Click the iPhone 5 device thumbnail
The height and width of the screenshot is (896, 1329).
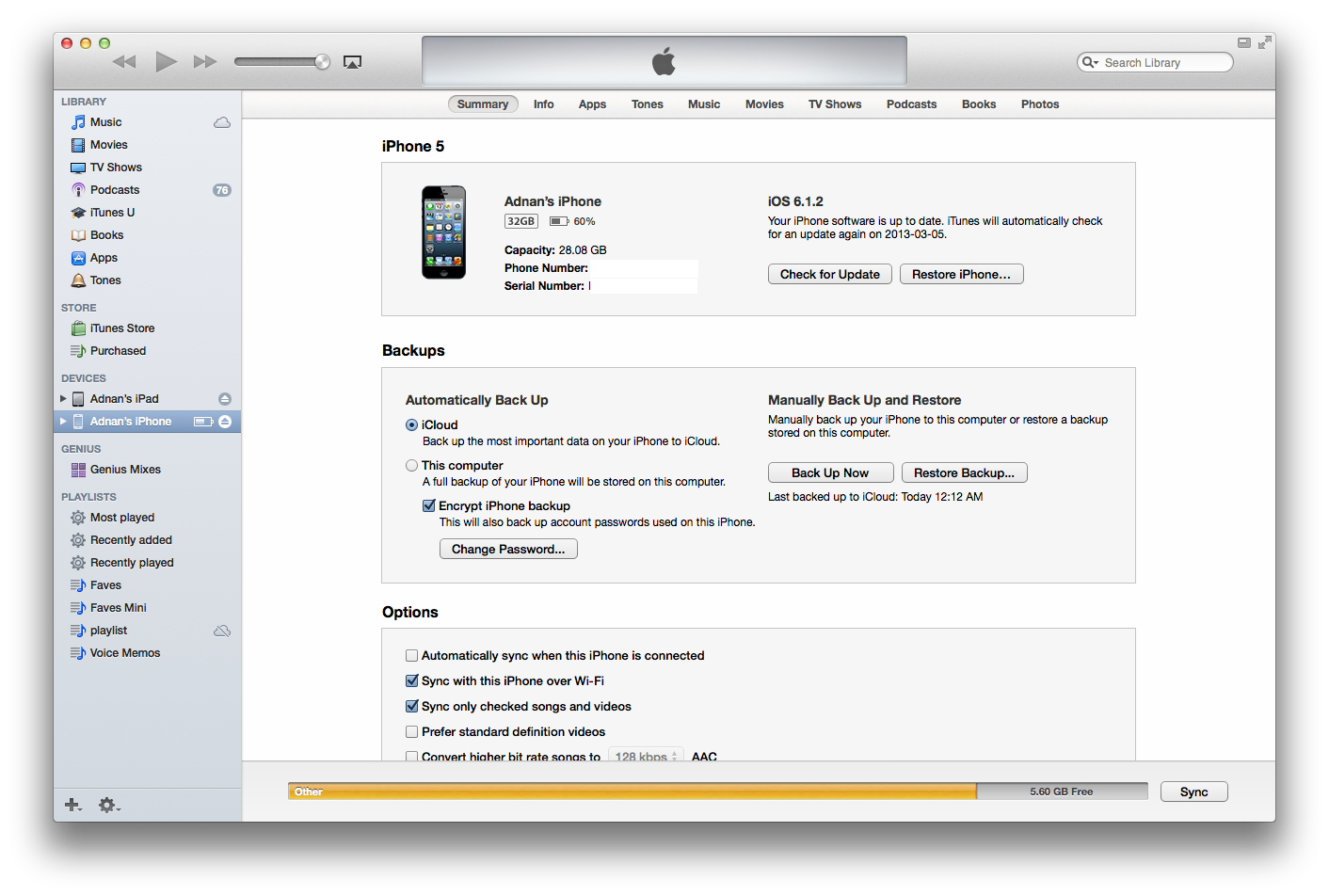click(x=443, y=232)
